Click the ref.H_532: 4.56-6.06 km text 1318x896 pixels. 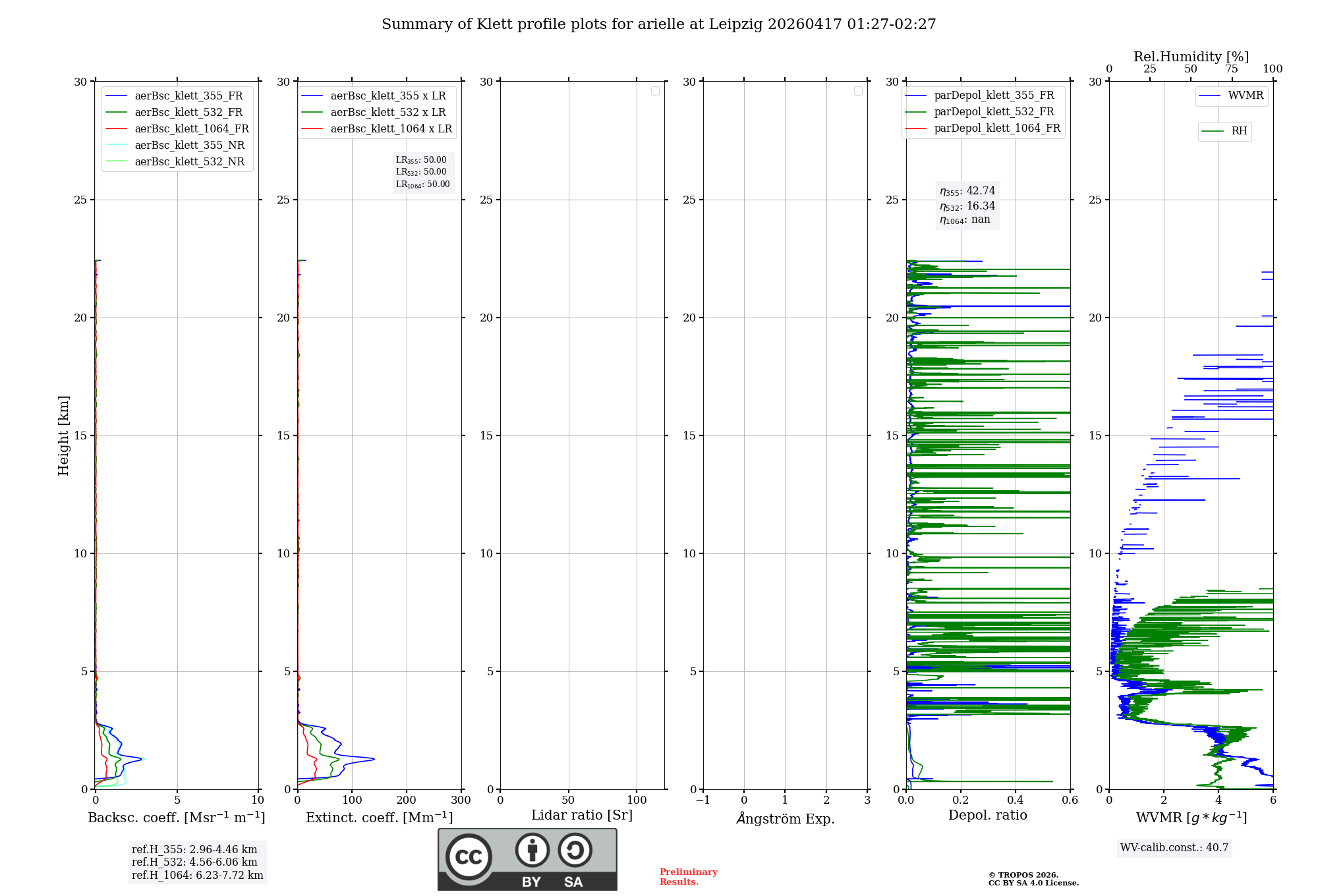coord(194,862)
